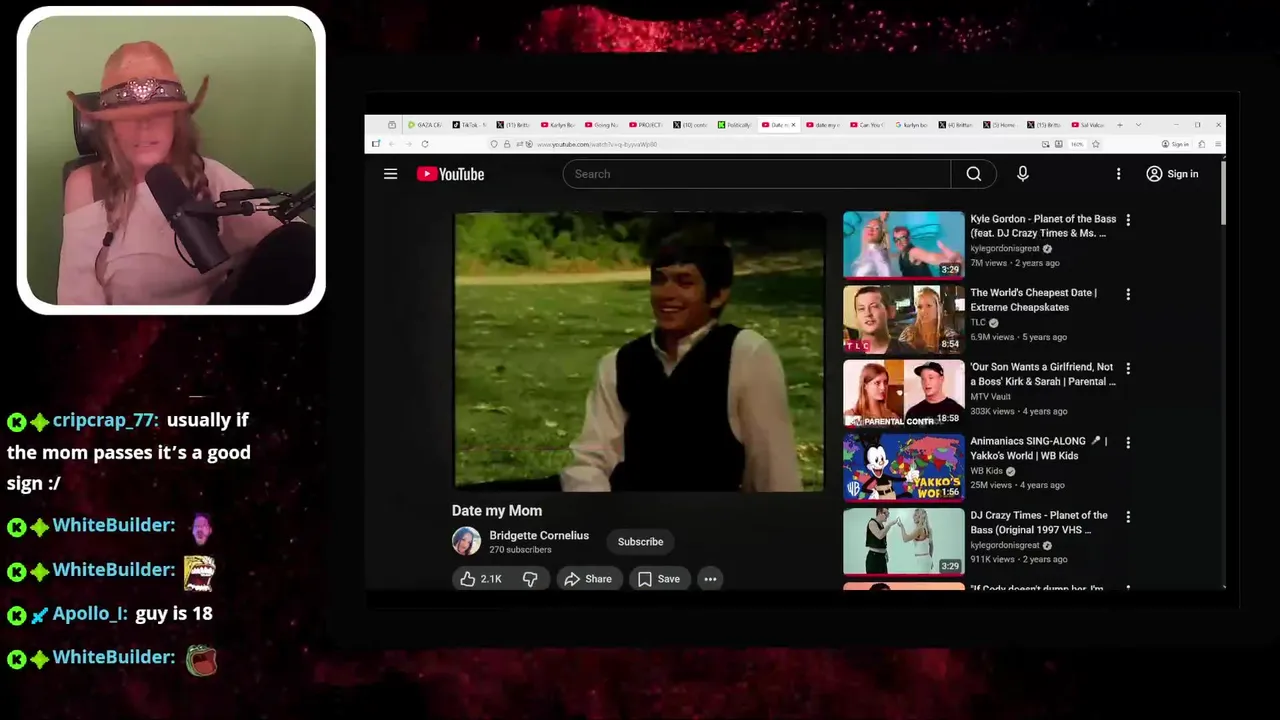Click the magnifier search button
The height and width of the screenshot is (720, 1280).
point(974,174)
